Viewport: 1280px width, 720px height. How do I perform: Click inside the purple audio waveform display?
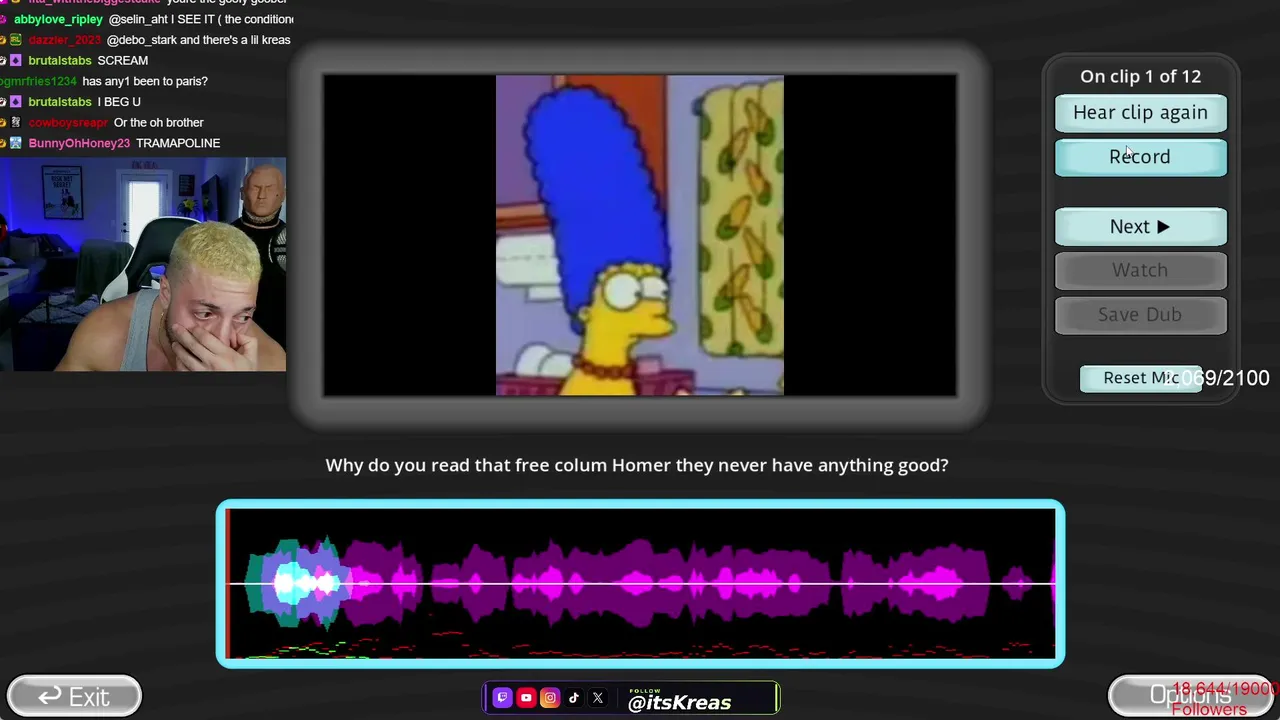pyautogui.click(x=640, y=584)
